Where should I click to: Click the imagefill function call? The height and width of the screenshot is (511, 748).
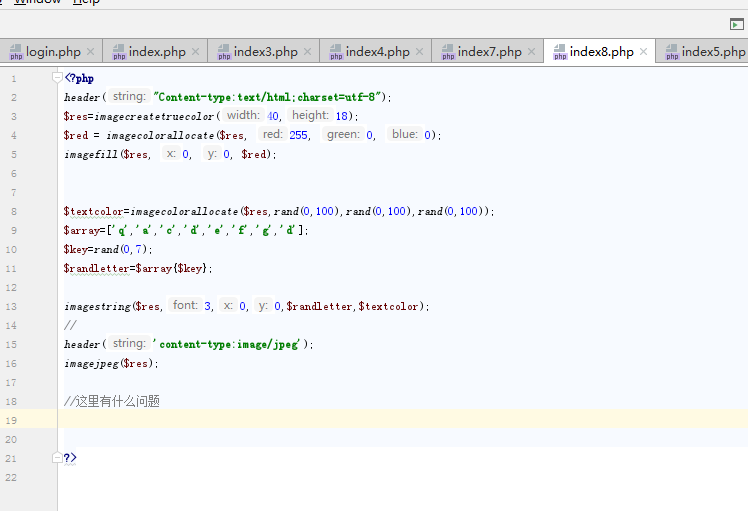91,155
